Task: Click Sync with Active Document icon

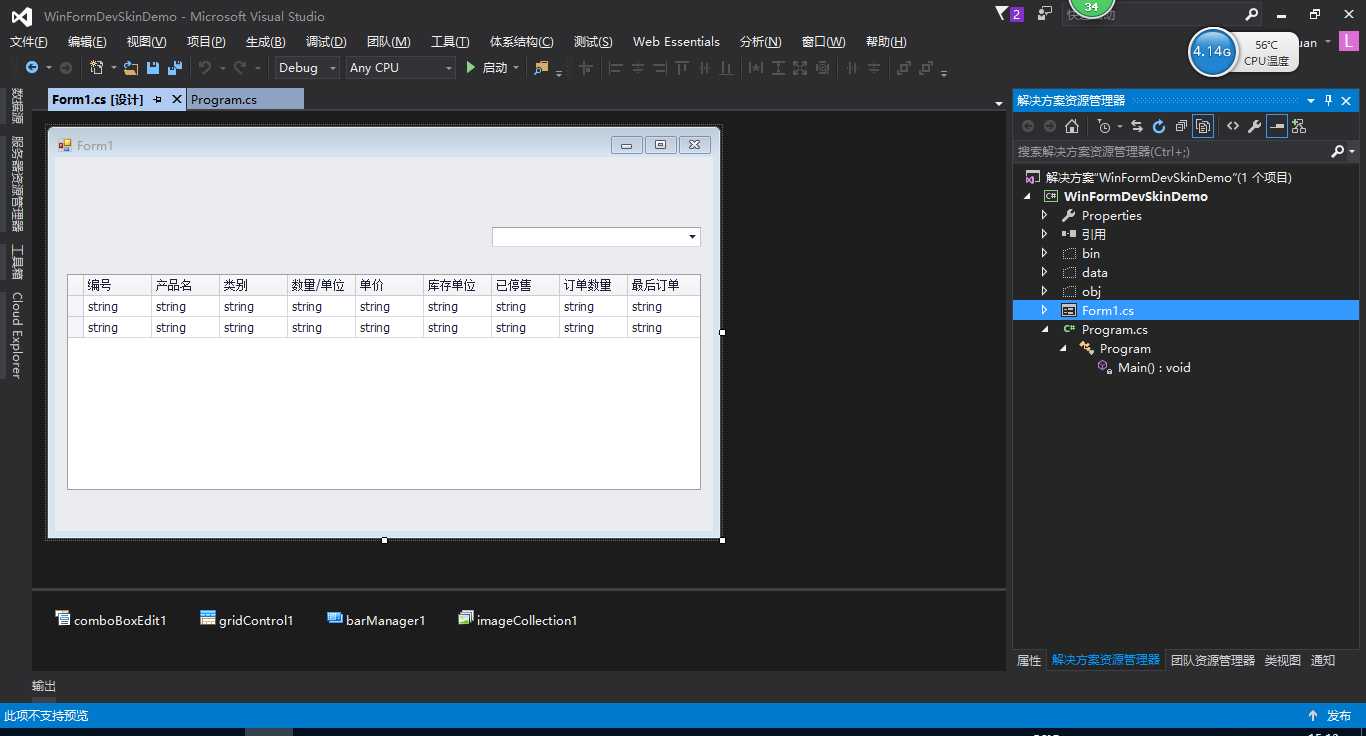Action: pyautogui.click(x=1137, y=126)
